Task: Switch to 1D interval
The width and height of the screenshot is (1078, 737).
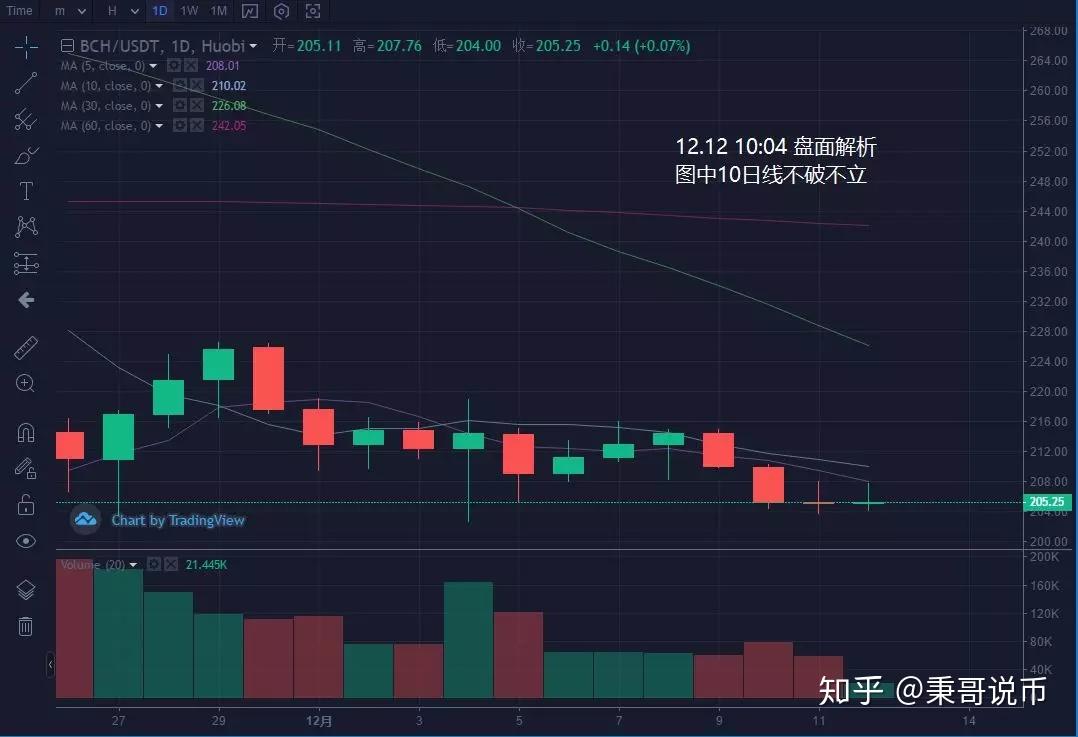Action: (x=160, y=11)
